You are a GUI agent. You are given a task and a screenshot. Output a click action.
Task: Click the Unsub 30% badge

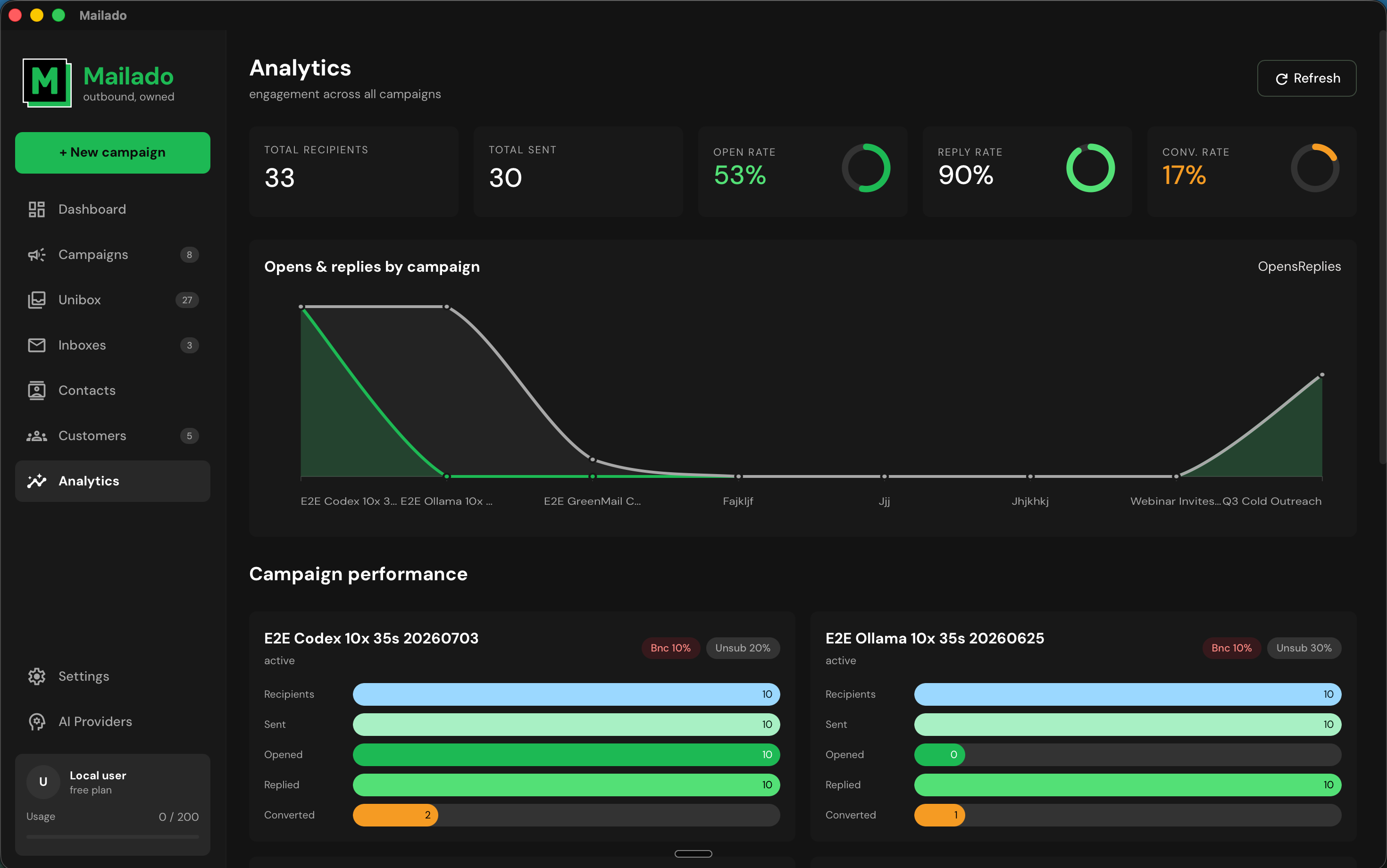pos(1304,648)
